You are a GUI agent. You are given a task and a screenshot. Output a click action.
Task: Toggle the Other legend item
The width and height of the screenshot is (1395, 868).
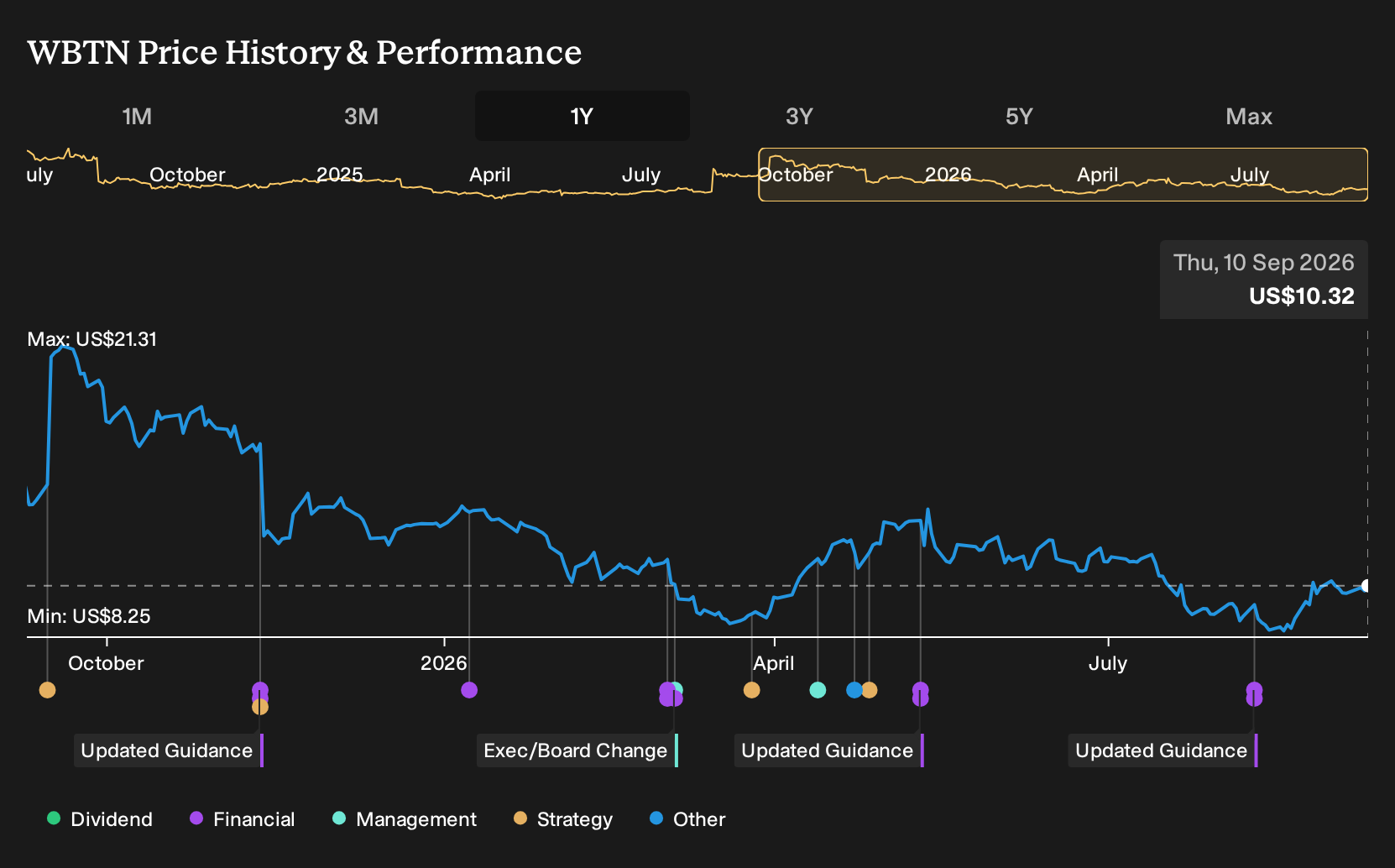point(687,819)
